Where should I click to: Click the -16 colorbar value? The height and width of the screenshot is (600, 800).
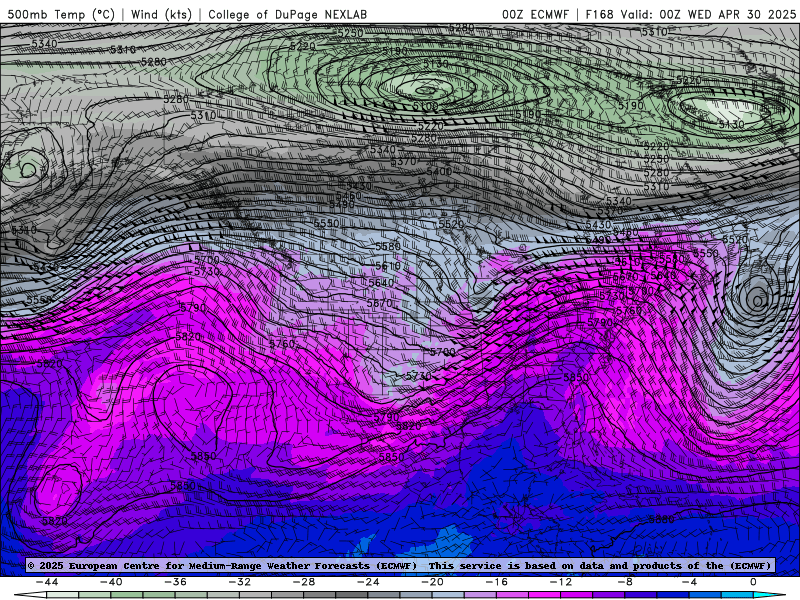(497, 582)
